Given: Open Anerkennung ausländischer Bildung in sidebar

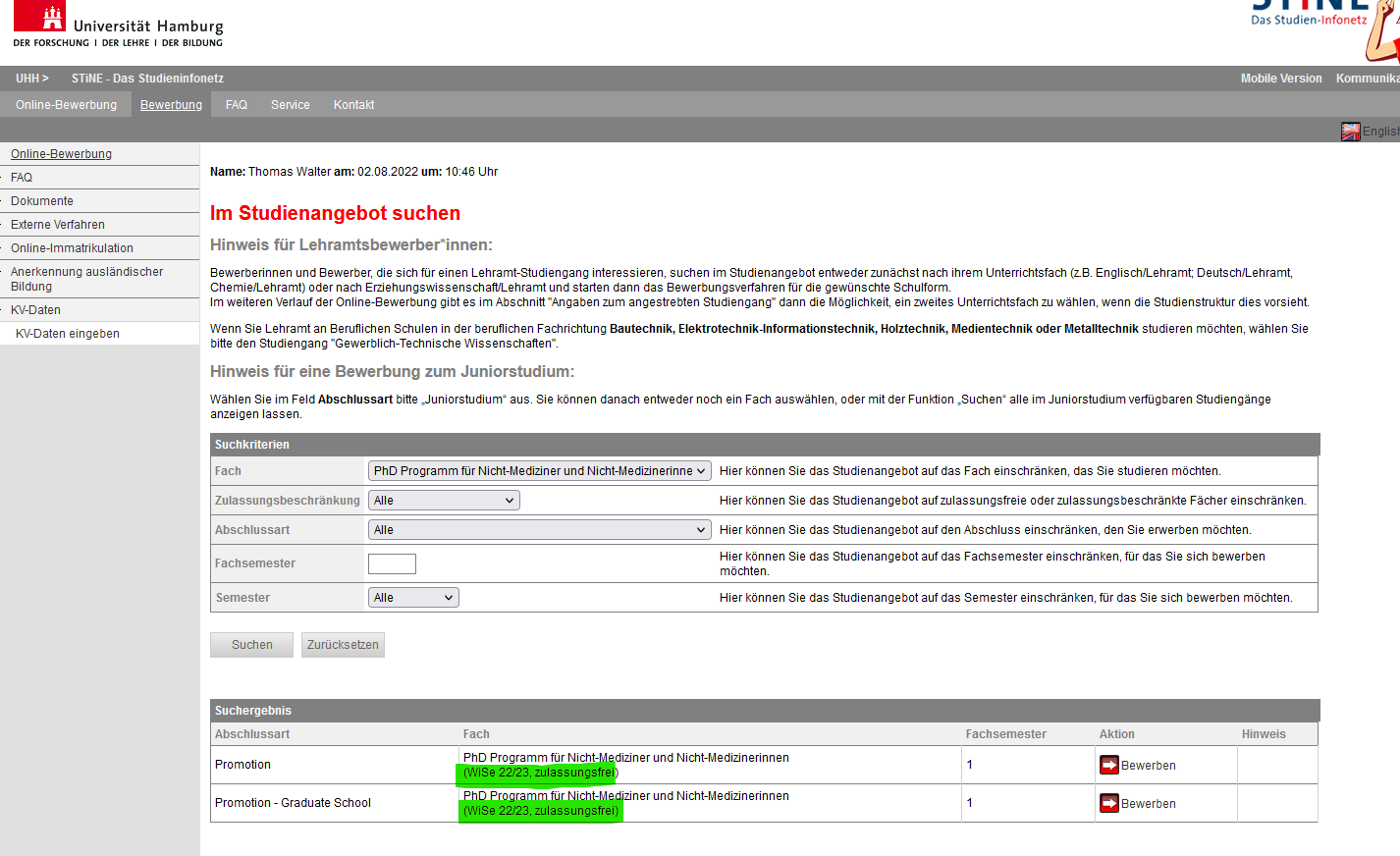Looking at the screenshot, I should click(x=86, y=279).
